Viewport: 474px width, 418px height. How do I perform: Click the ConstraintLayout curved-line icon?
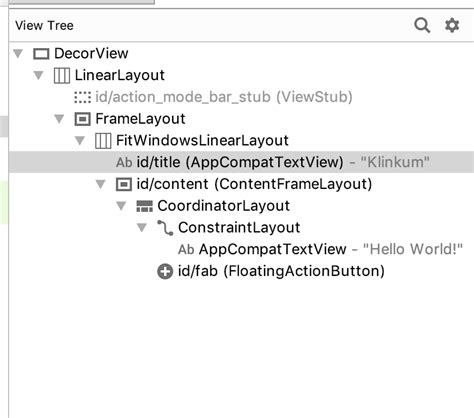165,228
